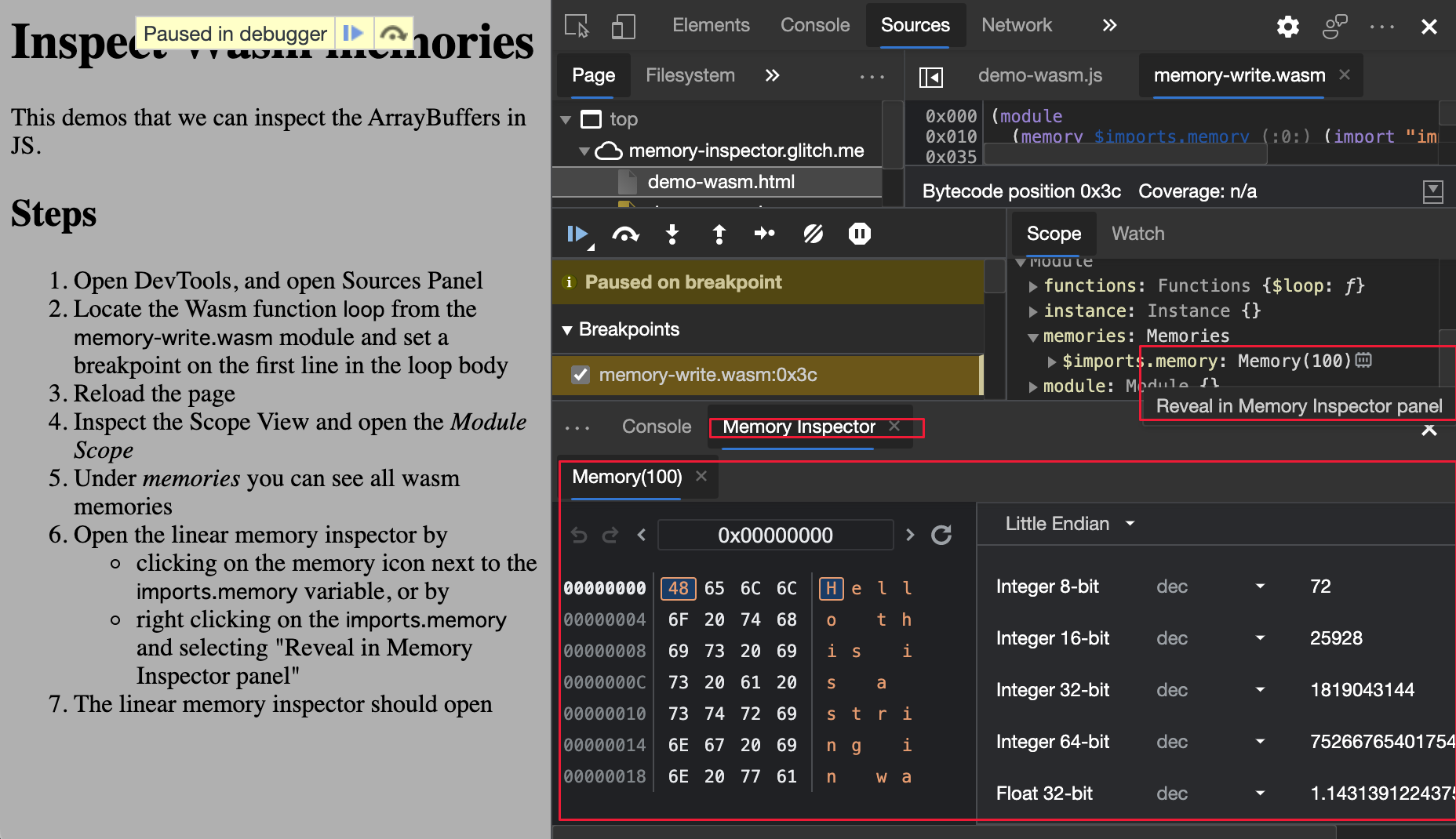Open DevTools Settings gear
The height and width of the screenshot is (839, 1456).
pos(1287,26)
